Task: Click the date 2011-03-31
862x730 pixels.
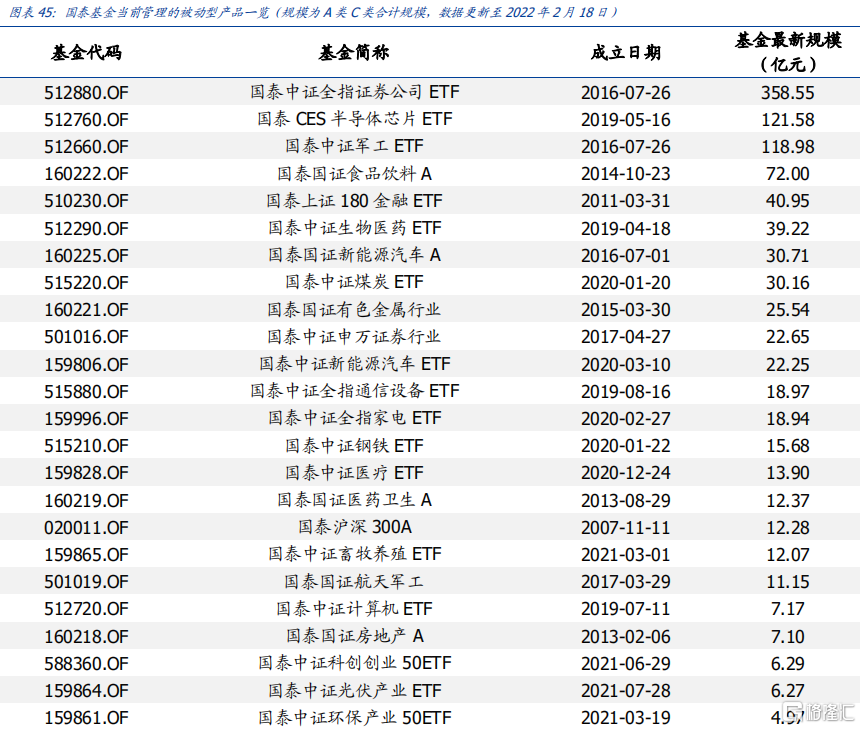Action: (626, 201)
